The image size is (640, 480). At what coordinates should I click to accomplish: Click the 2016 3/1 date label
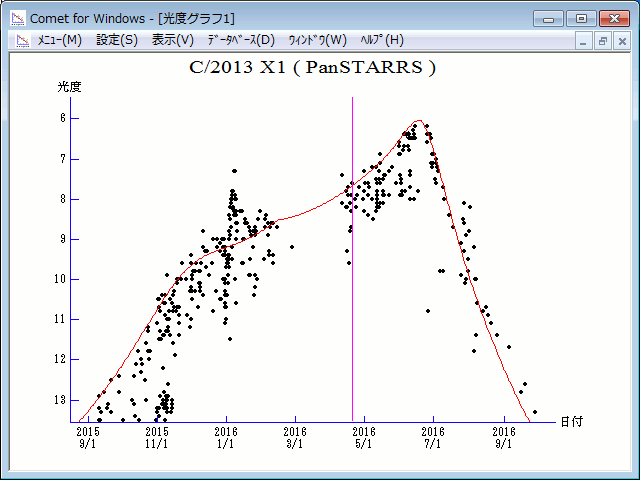click(295, 438)
